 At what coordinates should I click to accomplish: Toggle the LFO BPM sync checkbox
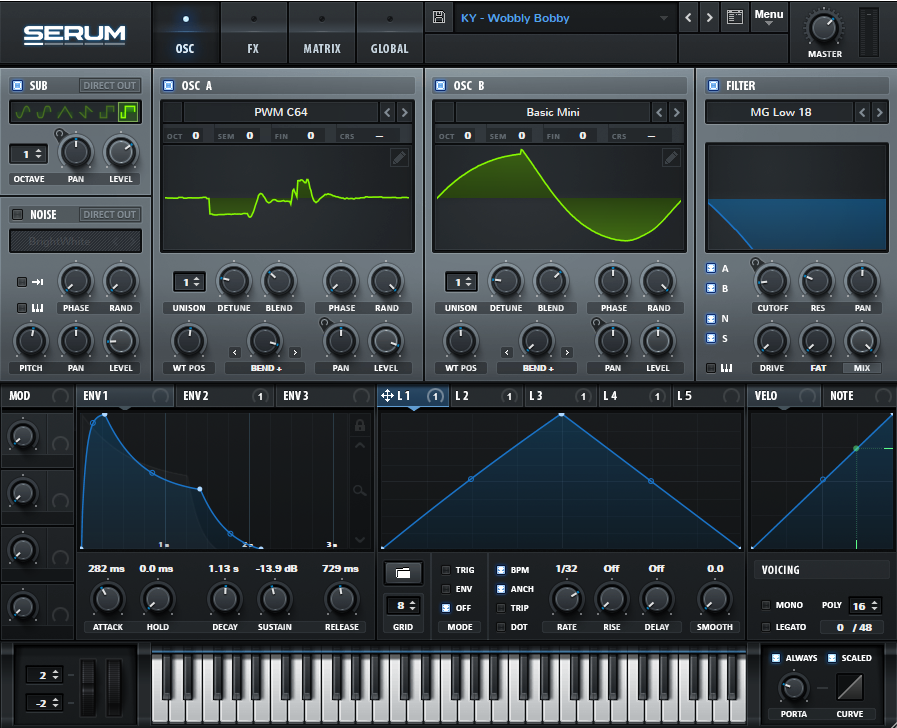[502, 570]
